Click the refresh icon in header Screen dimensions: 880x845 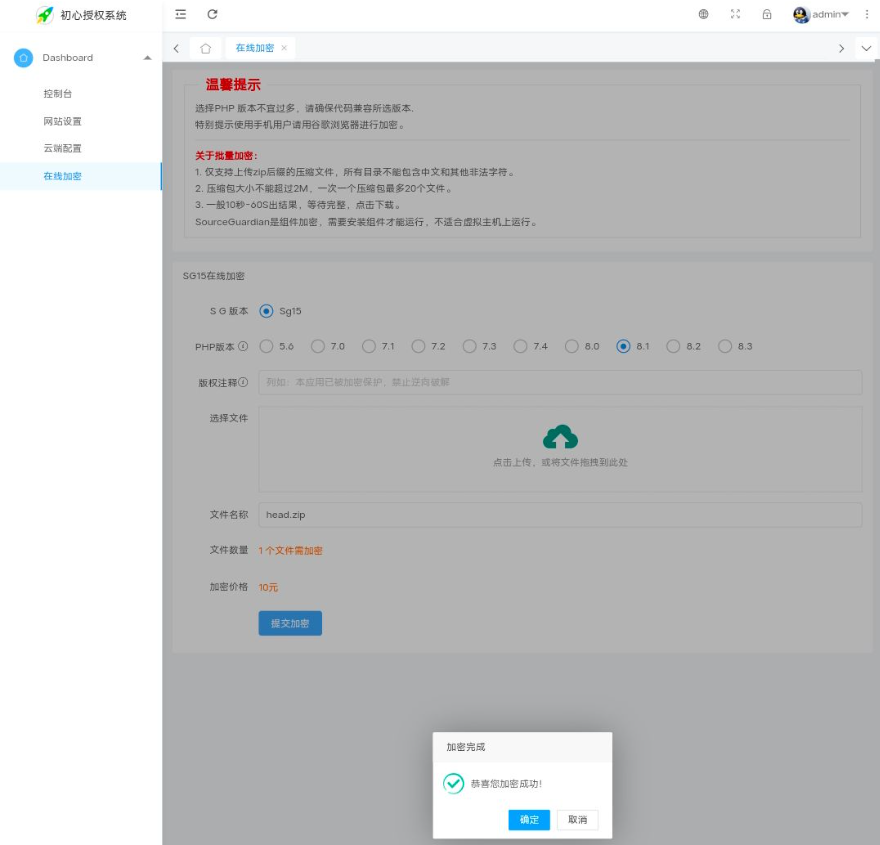(212, 15)
